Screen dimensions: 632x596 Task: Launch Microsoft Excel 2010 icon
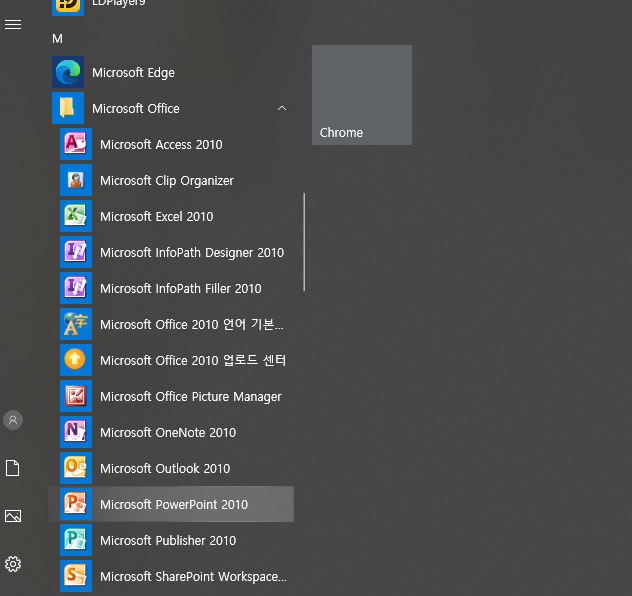pos(76,216)
